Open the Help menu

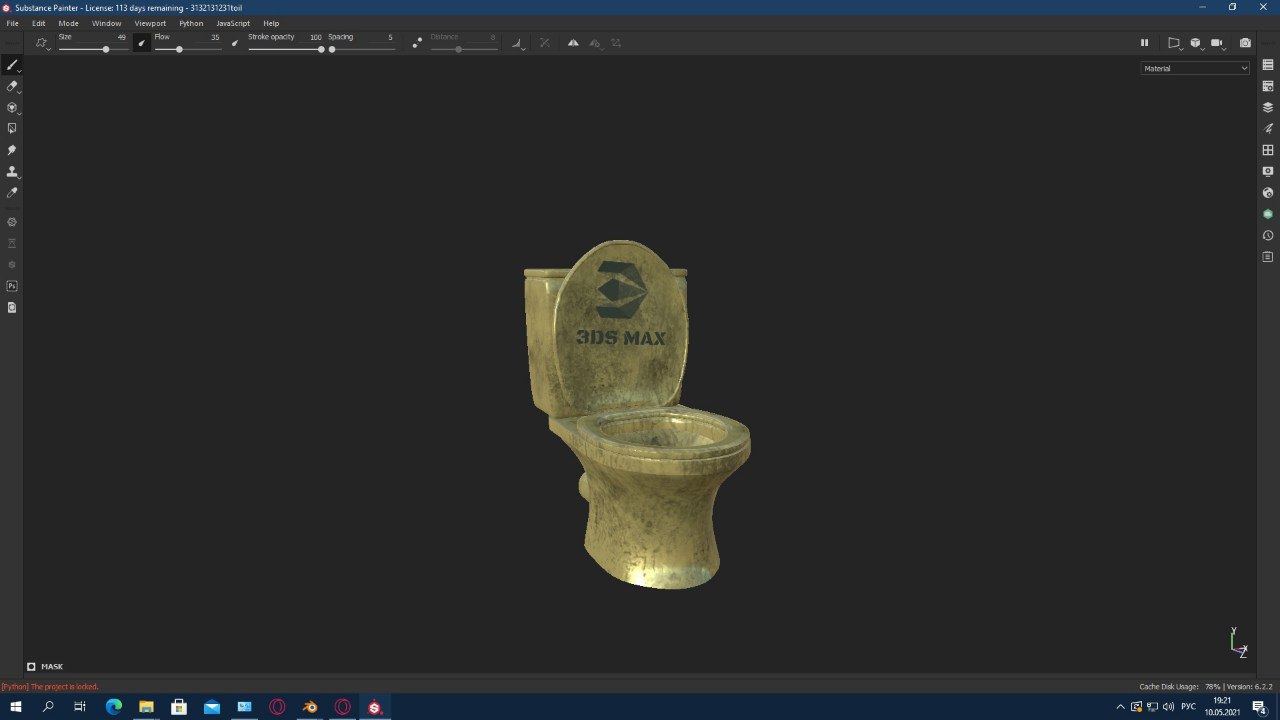271,23
